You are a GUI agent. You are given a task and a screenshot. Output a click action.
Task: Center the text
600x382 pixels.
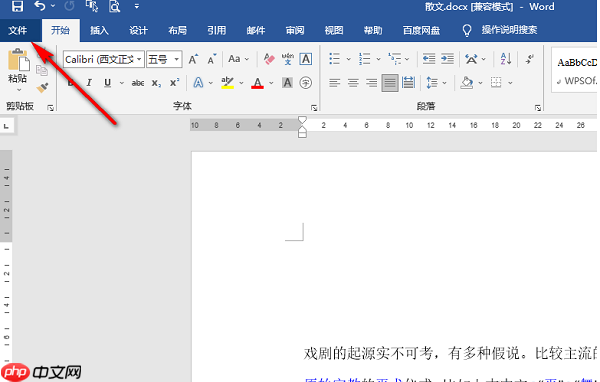(353, 83)
